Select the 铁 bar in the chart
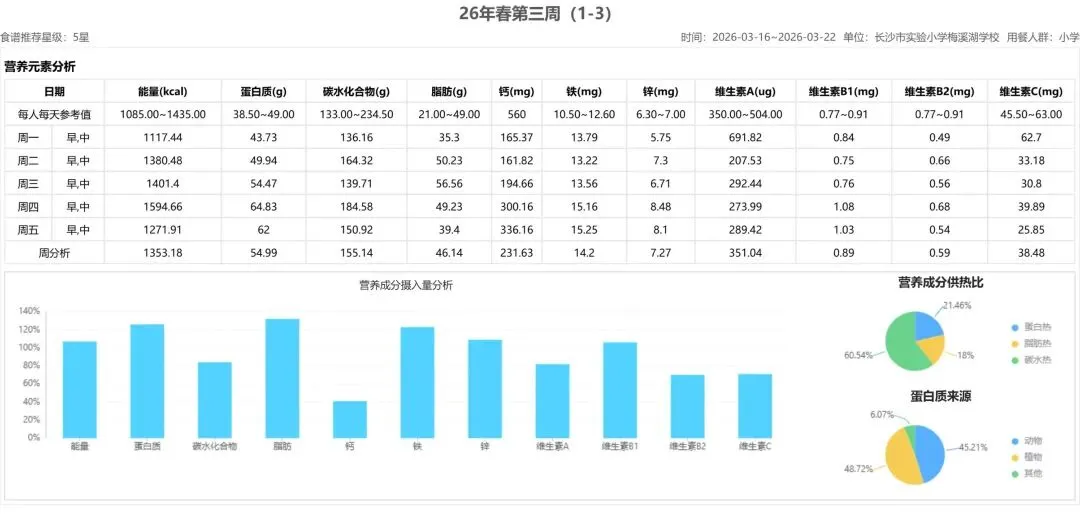 pos(417,382)
